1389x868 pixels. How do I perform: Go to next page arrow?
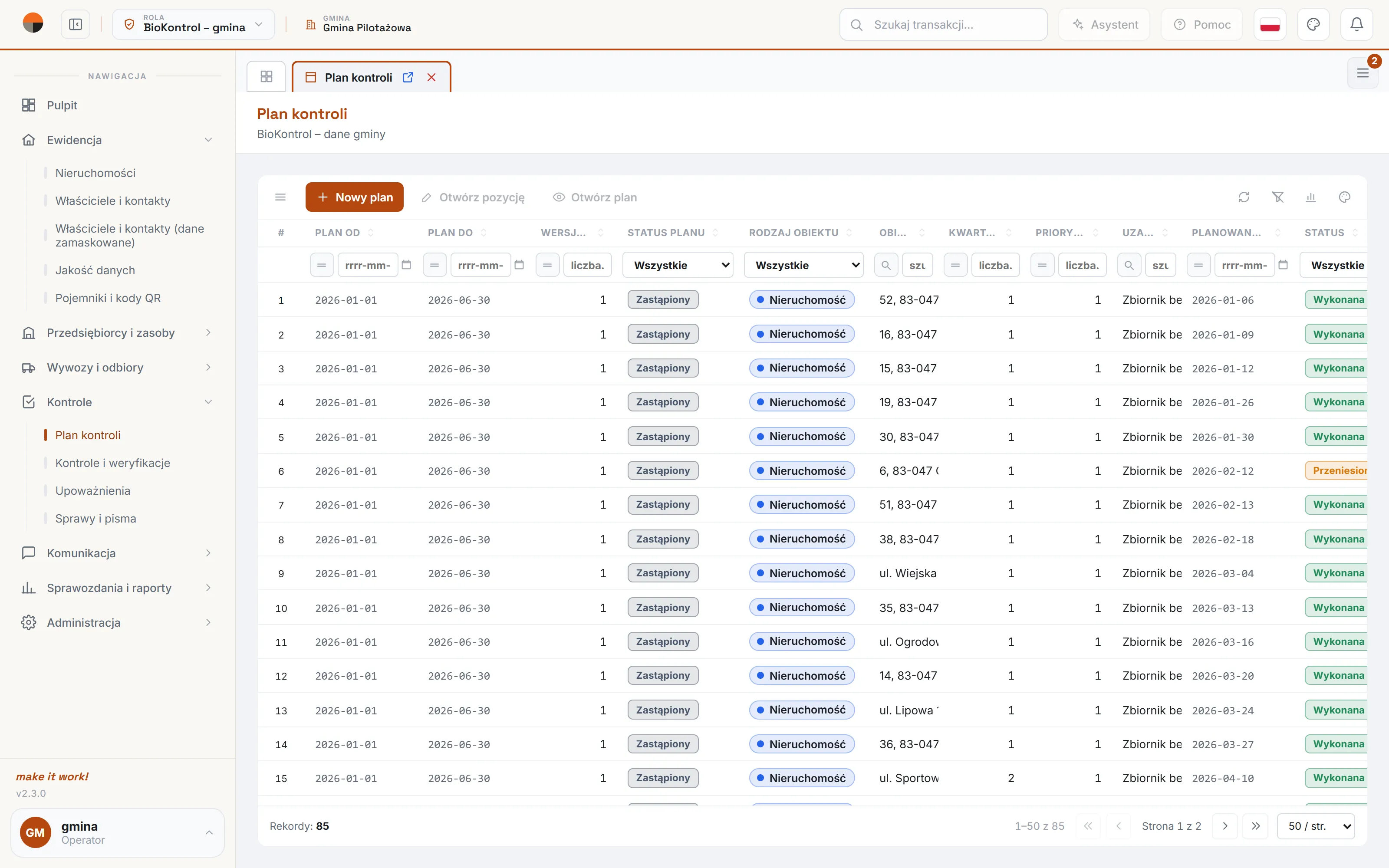tap(1225, 826)
